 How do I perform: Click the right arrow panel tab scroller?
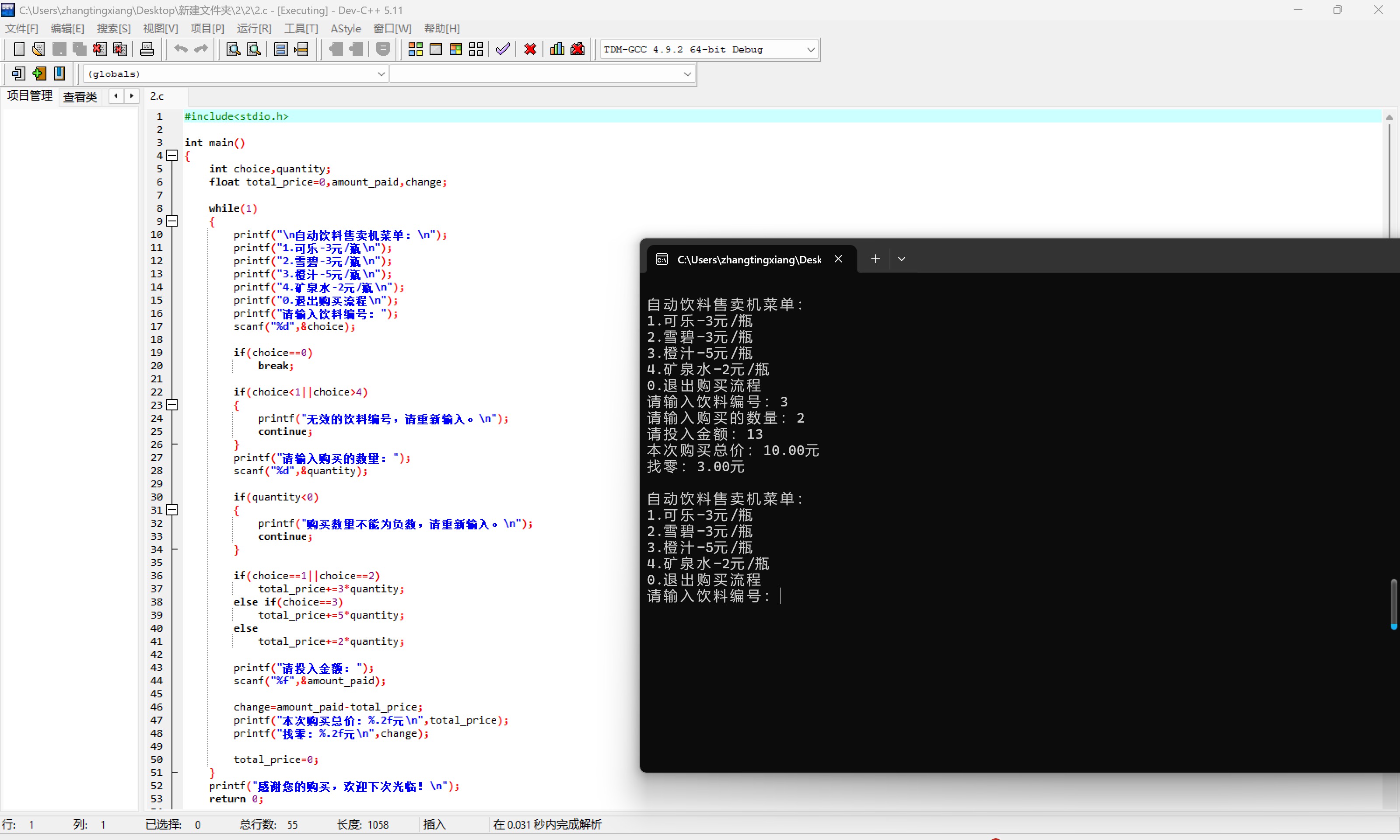[132, 96]
